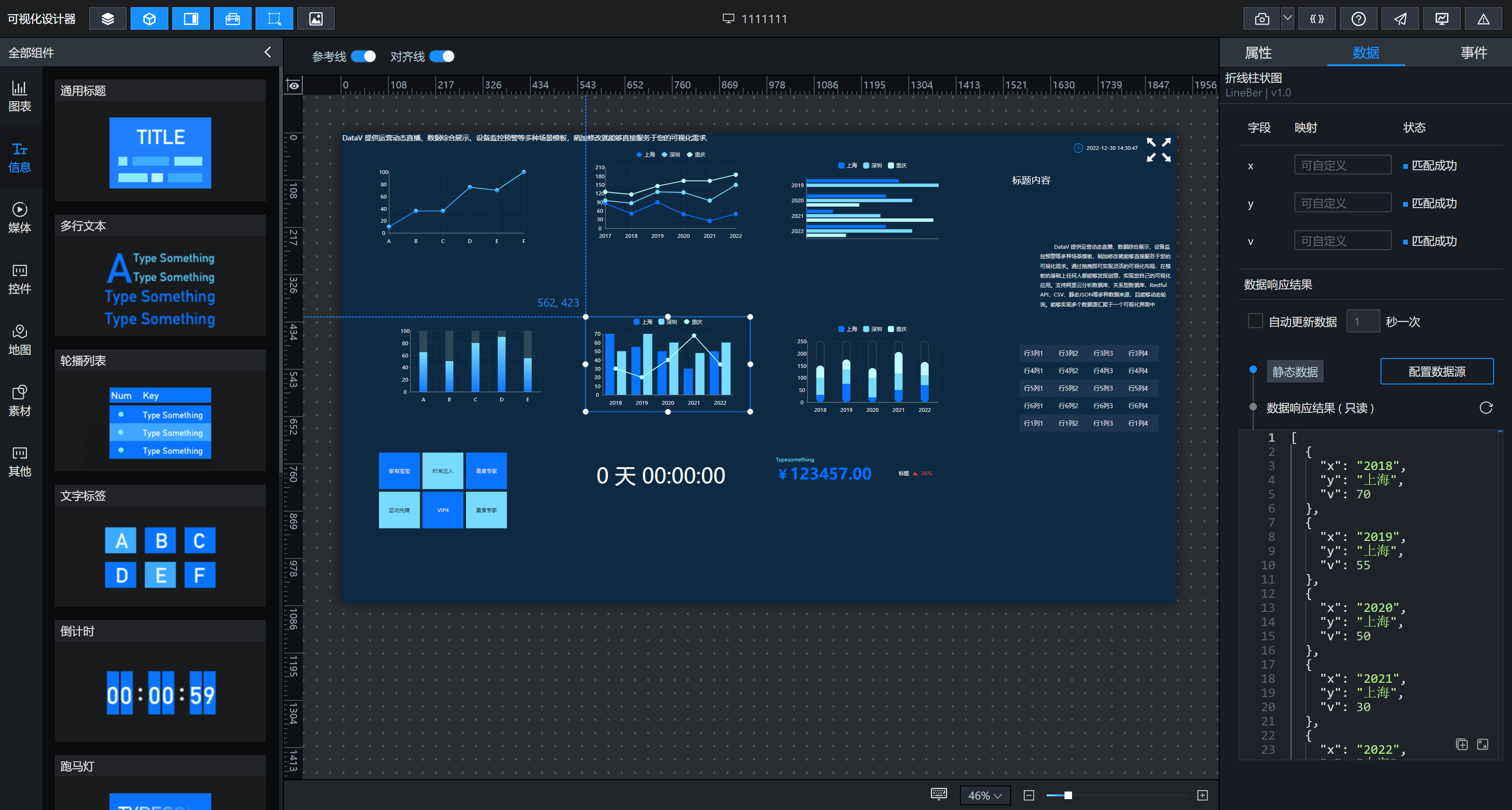Select the 地图 map category
Screen dimensions: 1512x810
point(19,340)
